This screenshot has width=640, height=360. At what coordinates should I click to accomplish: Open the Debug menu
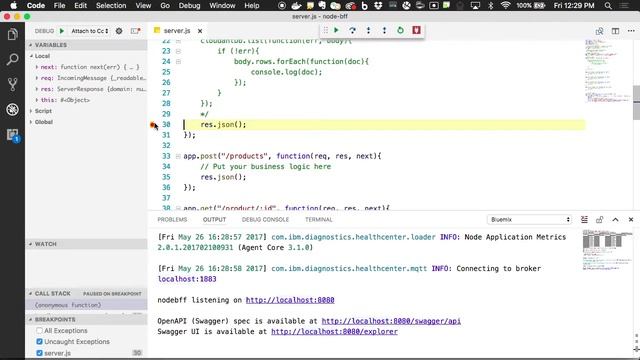click(189, 6)
